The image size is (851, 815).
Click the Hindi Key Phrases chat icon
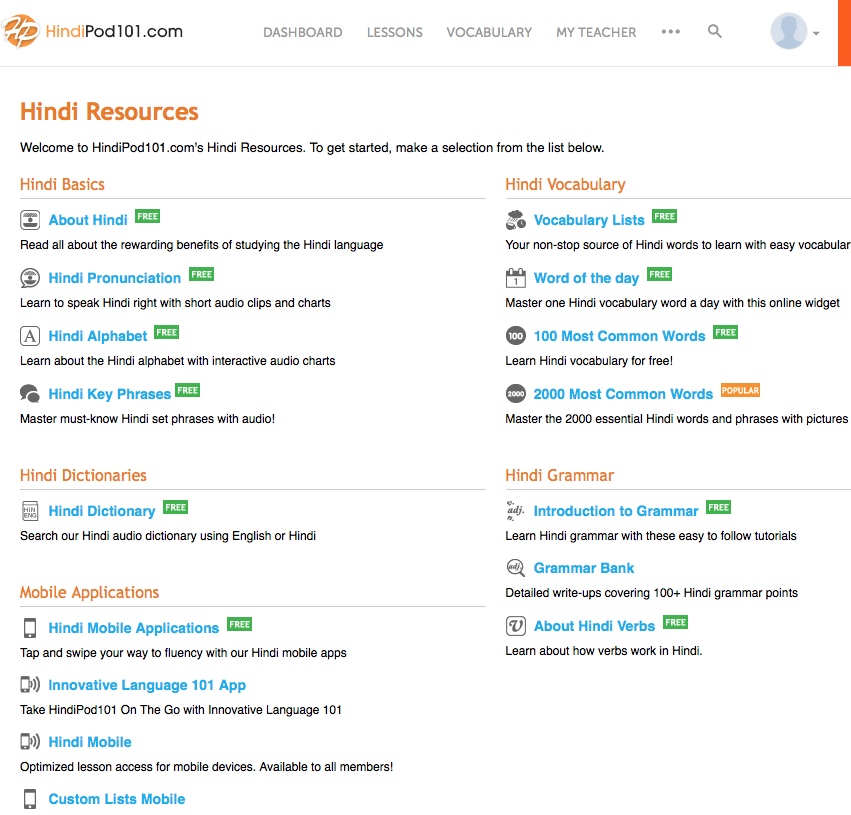(30, 394)
